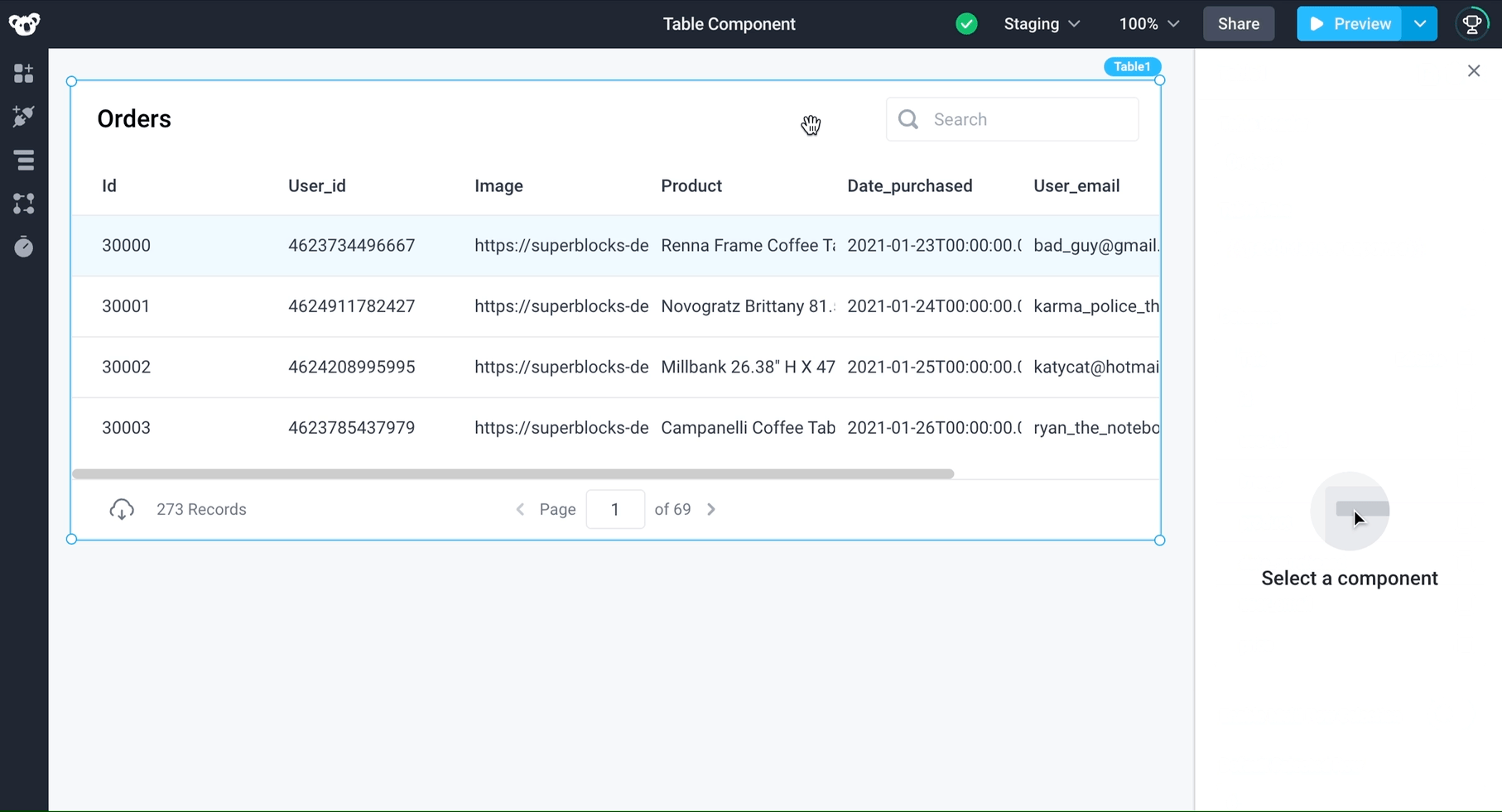
Task: Click the table horizontal scrollbar
Action: pyautogui.click(x=513, y=474)
